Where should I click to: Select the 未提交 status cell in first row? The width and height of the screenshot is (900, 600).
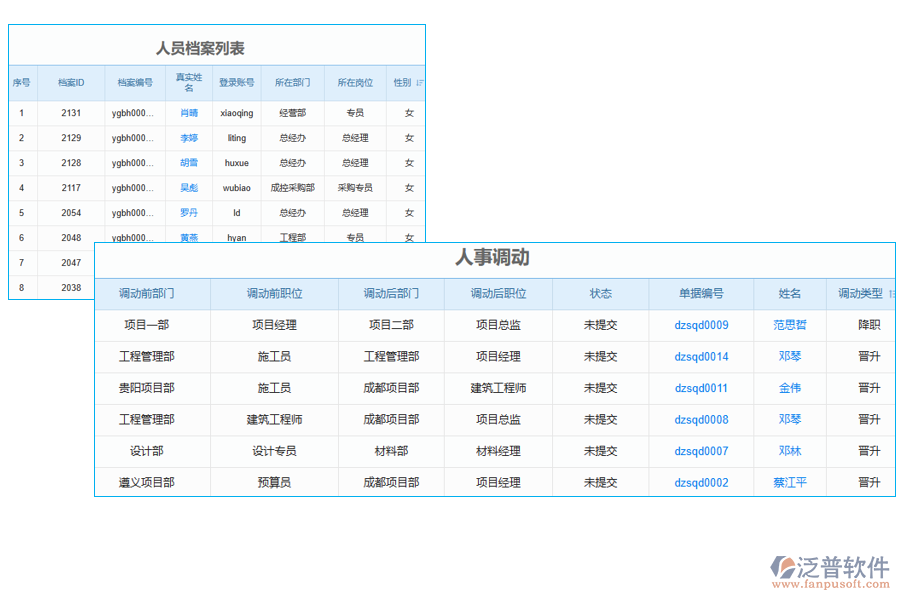coord(602,325)
